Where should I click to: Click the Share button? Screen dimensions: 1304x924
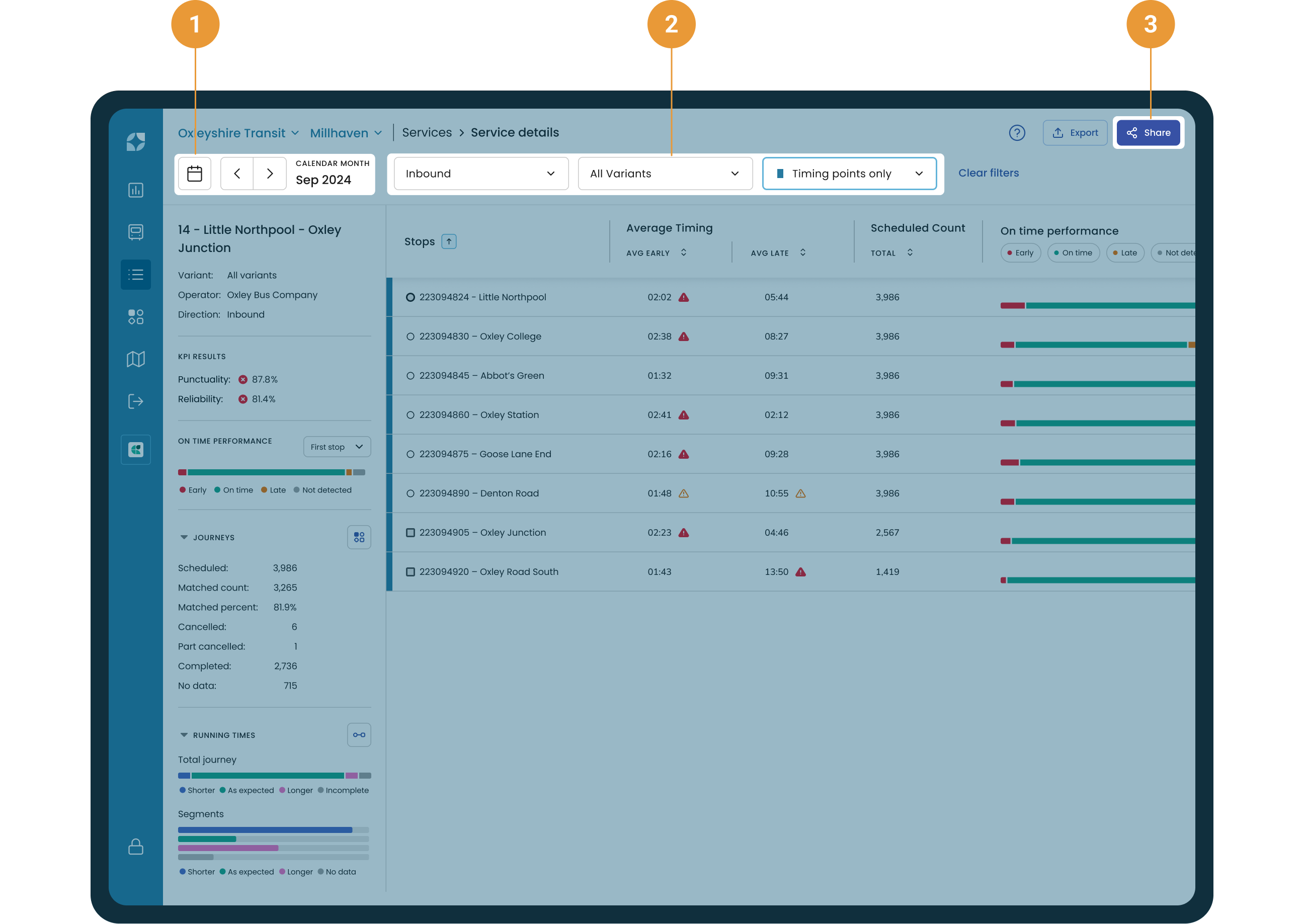1148,133
